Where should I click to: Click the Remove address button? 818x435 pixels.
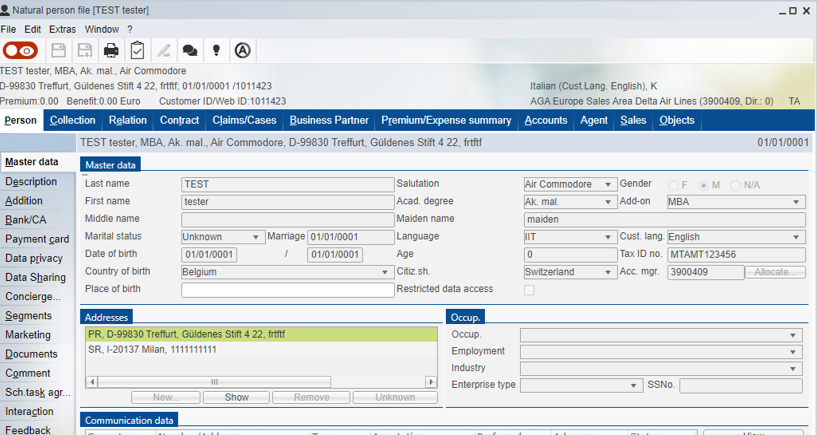click(311, 397)
